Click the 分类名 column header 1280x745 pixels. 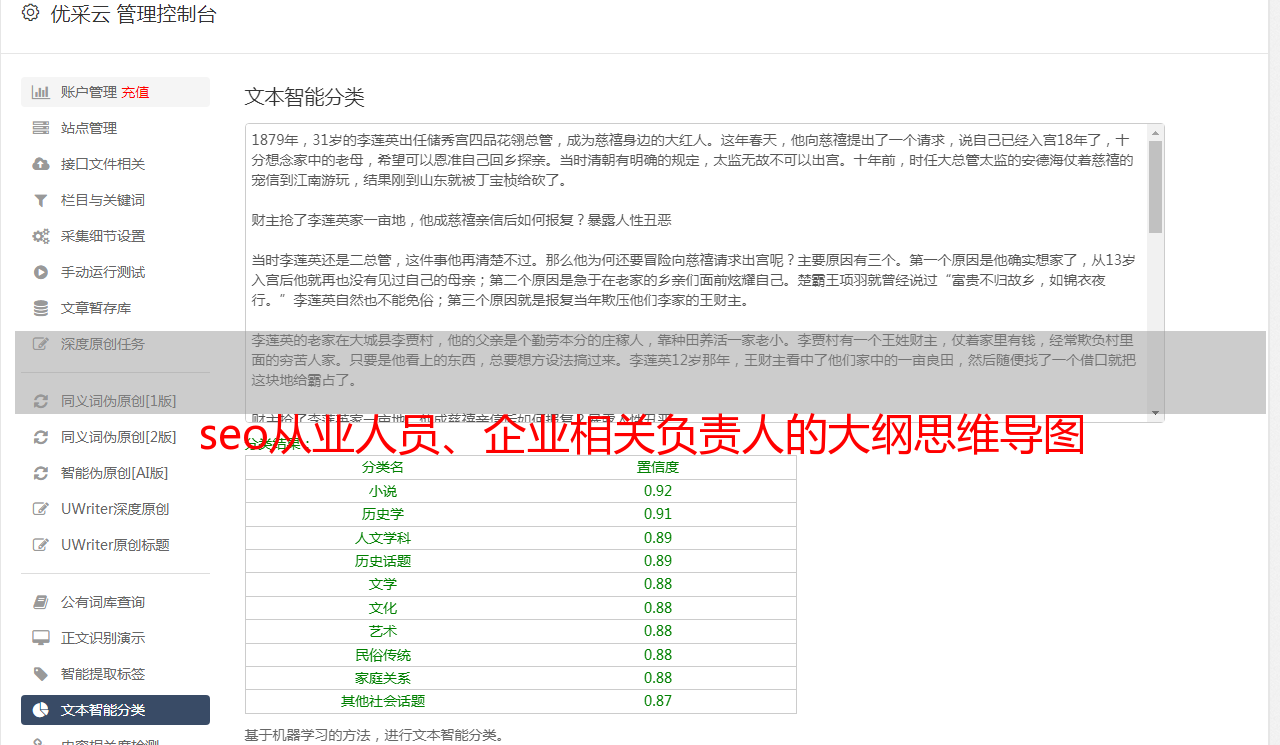click(383, 467)
